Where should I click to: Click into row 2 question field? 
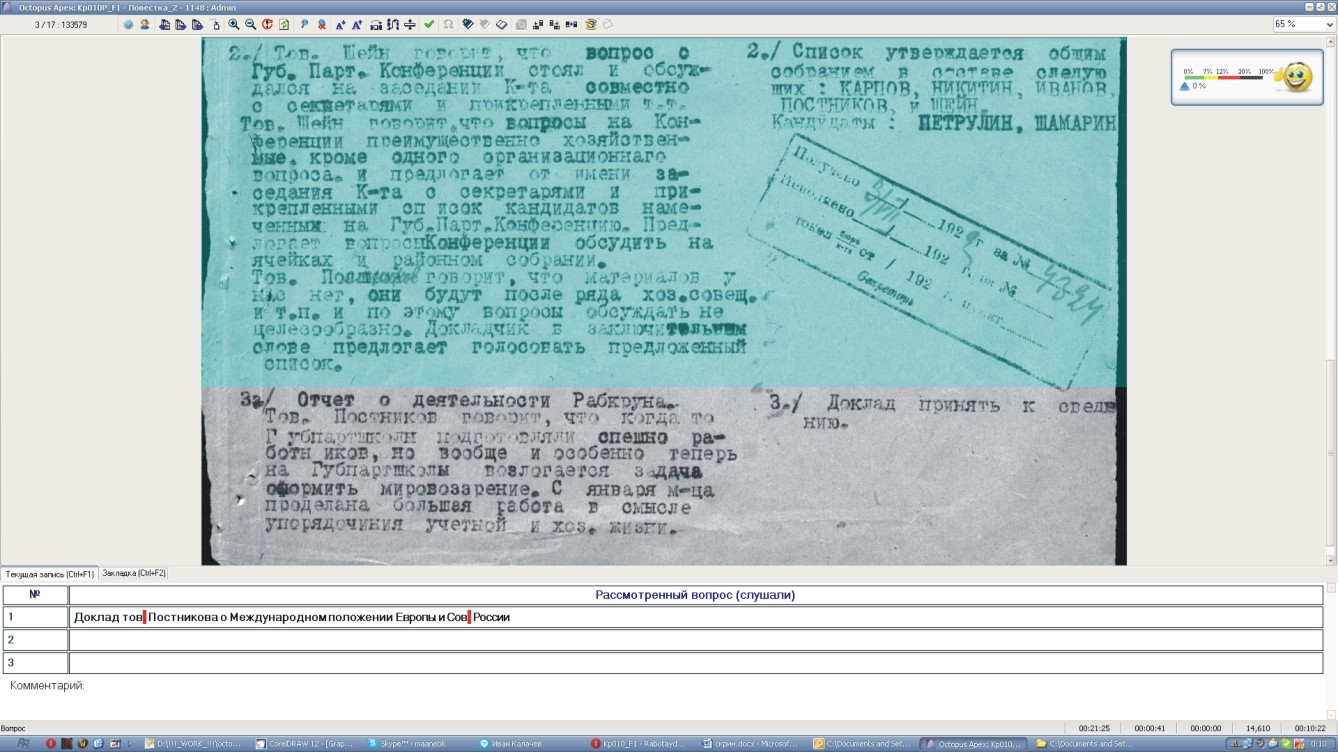(695, 640)
